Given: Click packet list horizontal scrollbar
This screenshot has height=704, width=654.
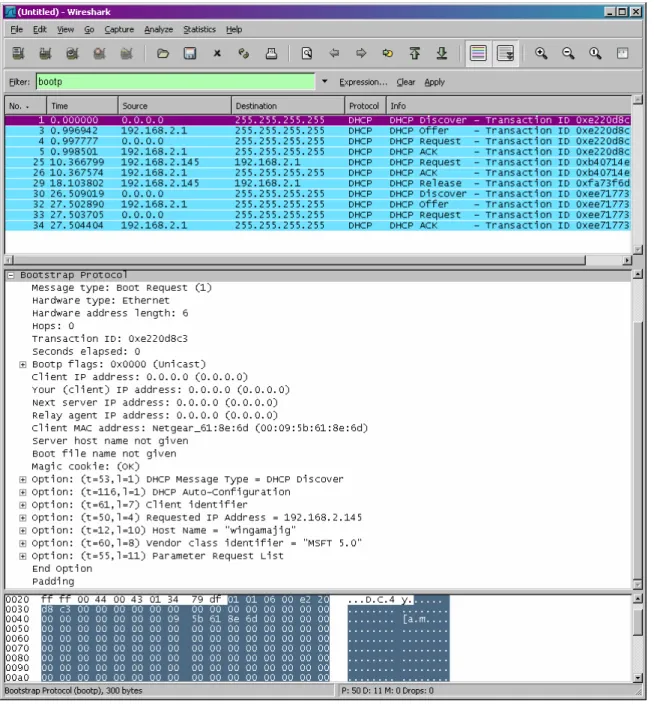Looking at the screenshot, I should tap(318, 260).
